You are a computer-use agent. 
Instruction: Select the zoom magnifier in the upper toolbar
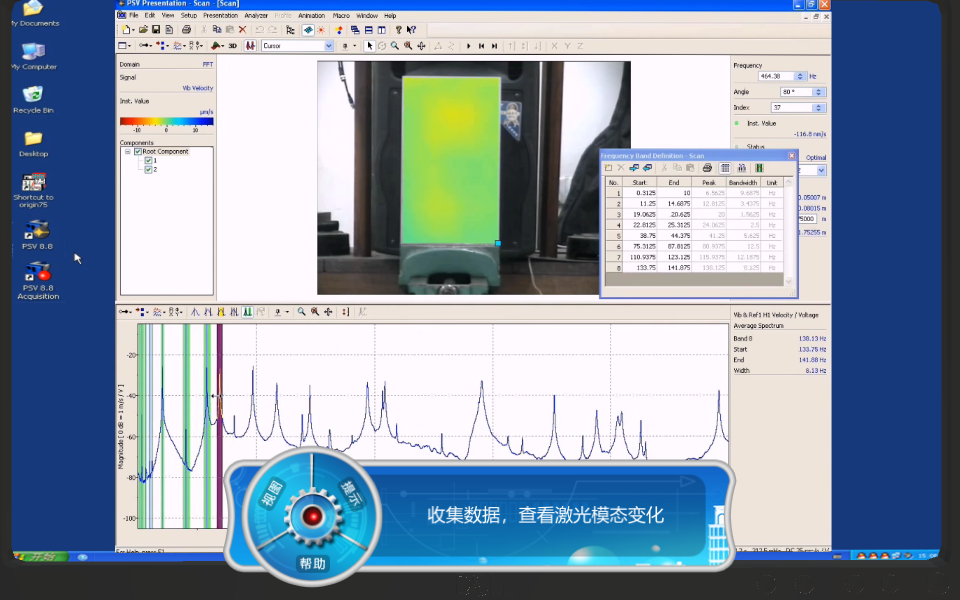pos(395,46)
